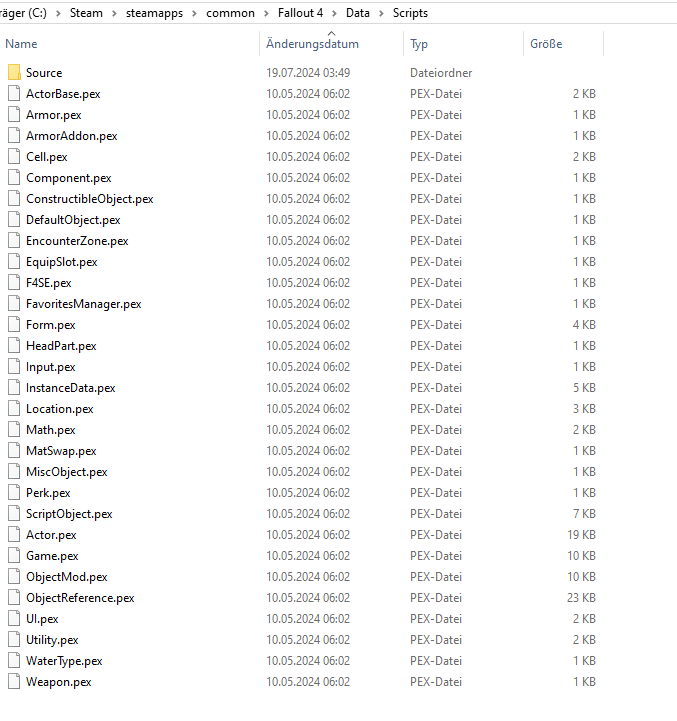The width and height of the screenshot is (677, 721).
Task: Select the Actor.pex file icon
Action: 14,535
